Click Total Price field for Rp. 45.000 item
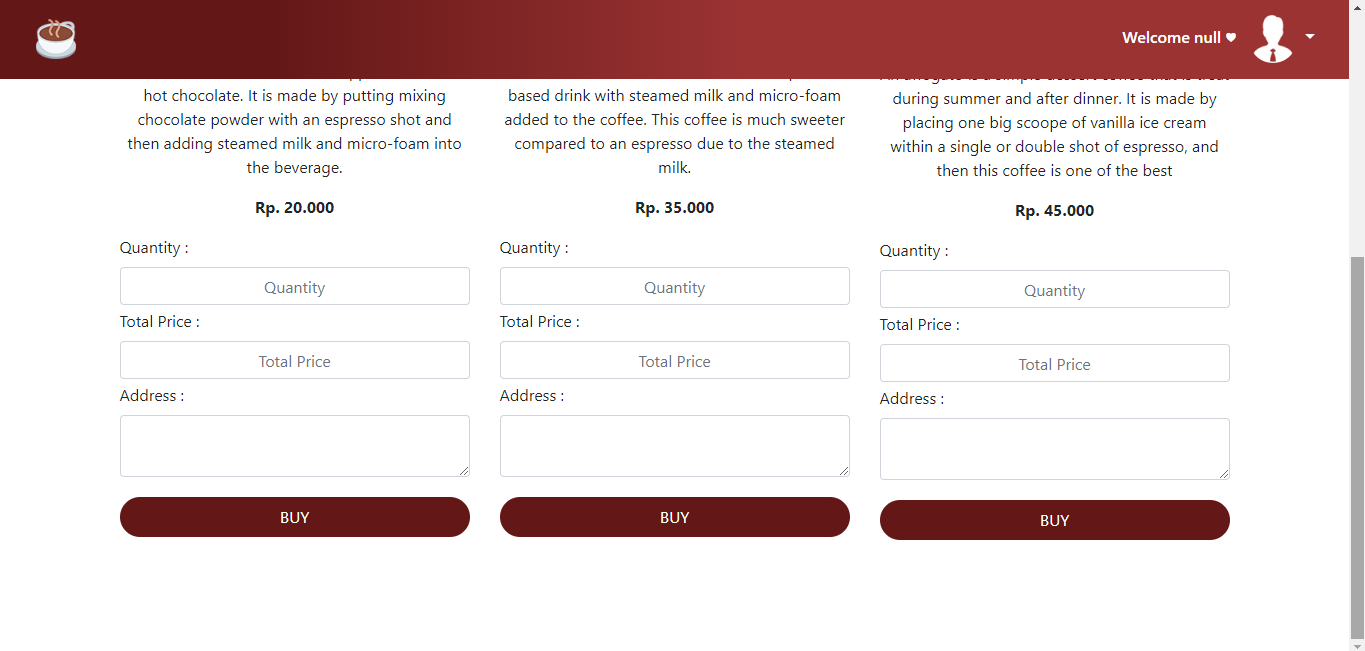1365x651 pixels. pos(1055,364)
